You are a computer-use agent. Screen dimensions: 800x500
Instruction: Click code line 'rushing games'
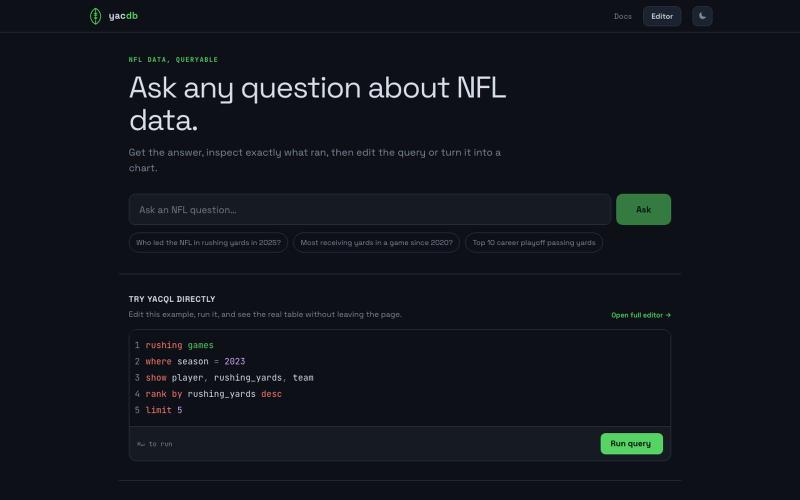[x=180, y=345]
